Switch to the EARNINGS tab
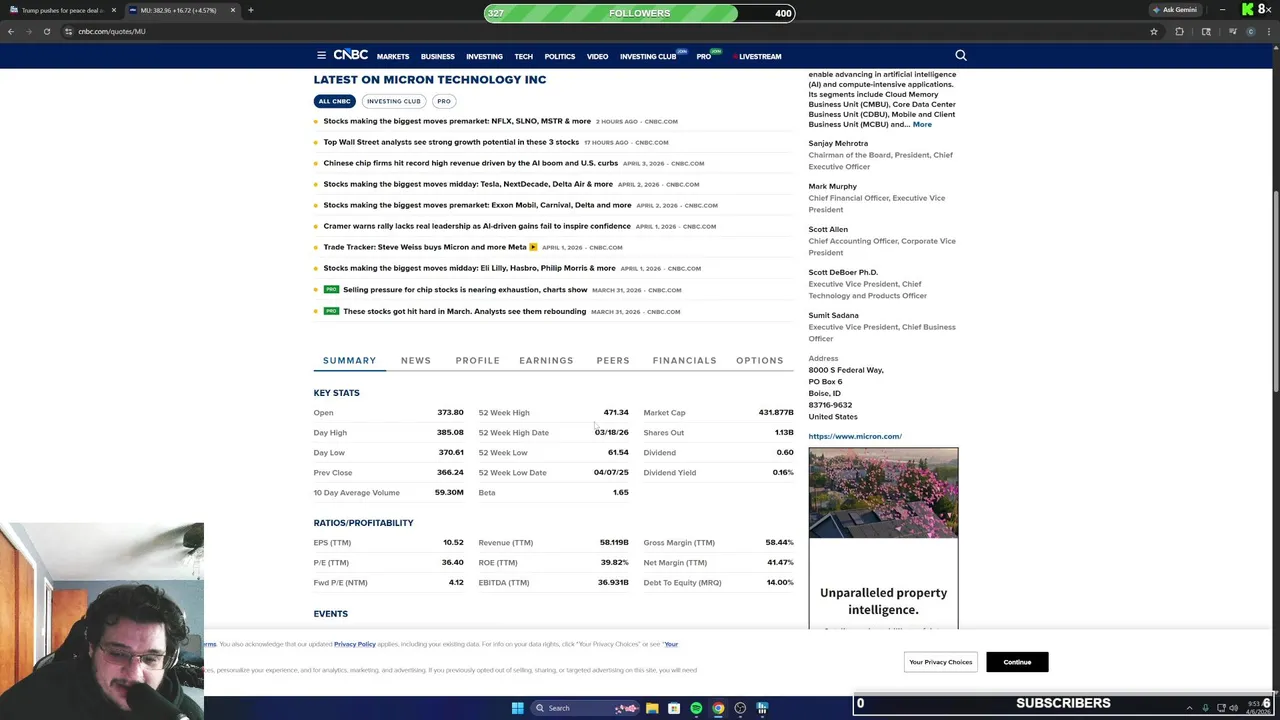Viewport: 1280px width, 720px height. click(546, 360)
